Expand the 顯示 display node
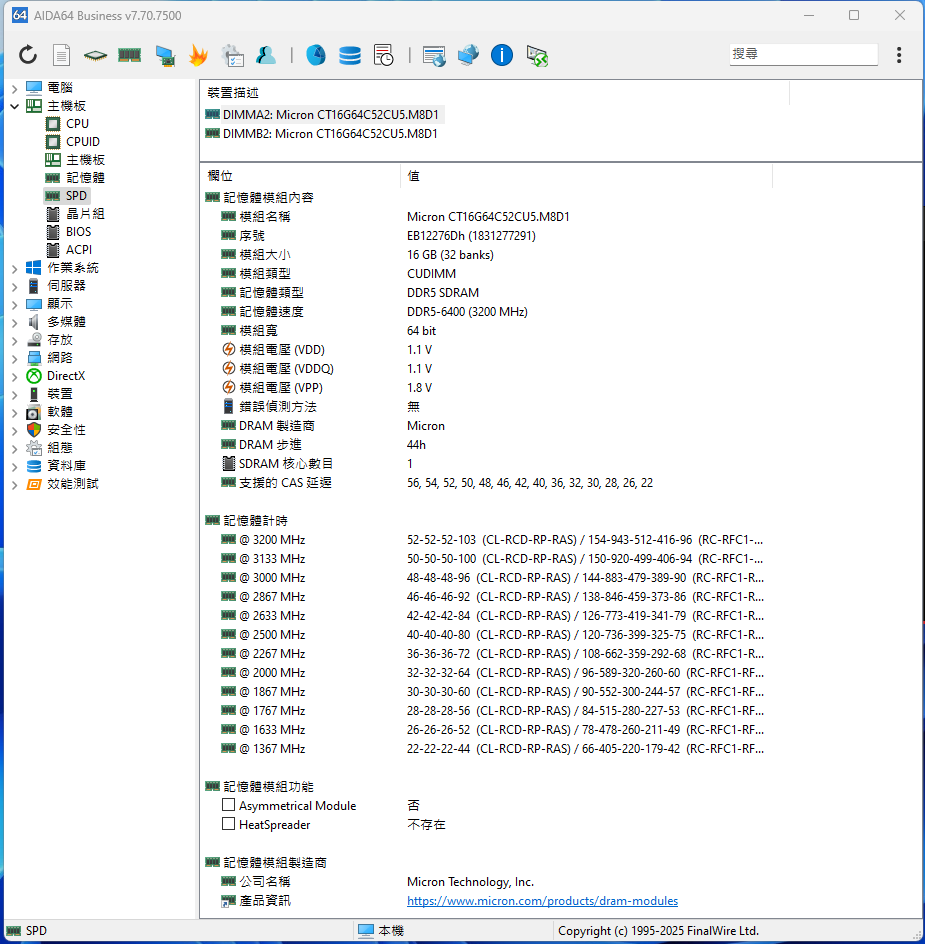The image size is (925, 944). [14, 305]
